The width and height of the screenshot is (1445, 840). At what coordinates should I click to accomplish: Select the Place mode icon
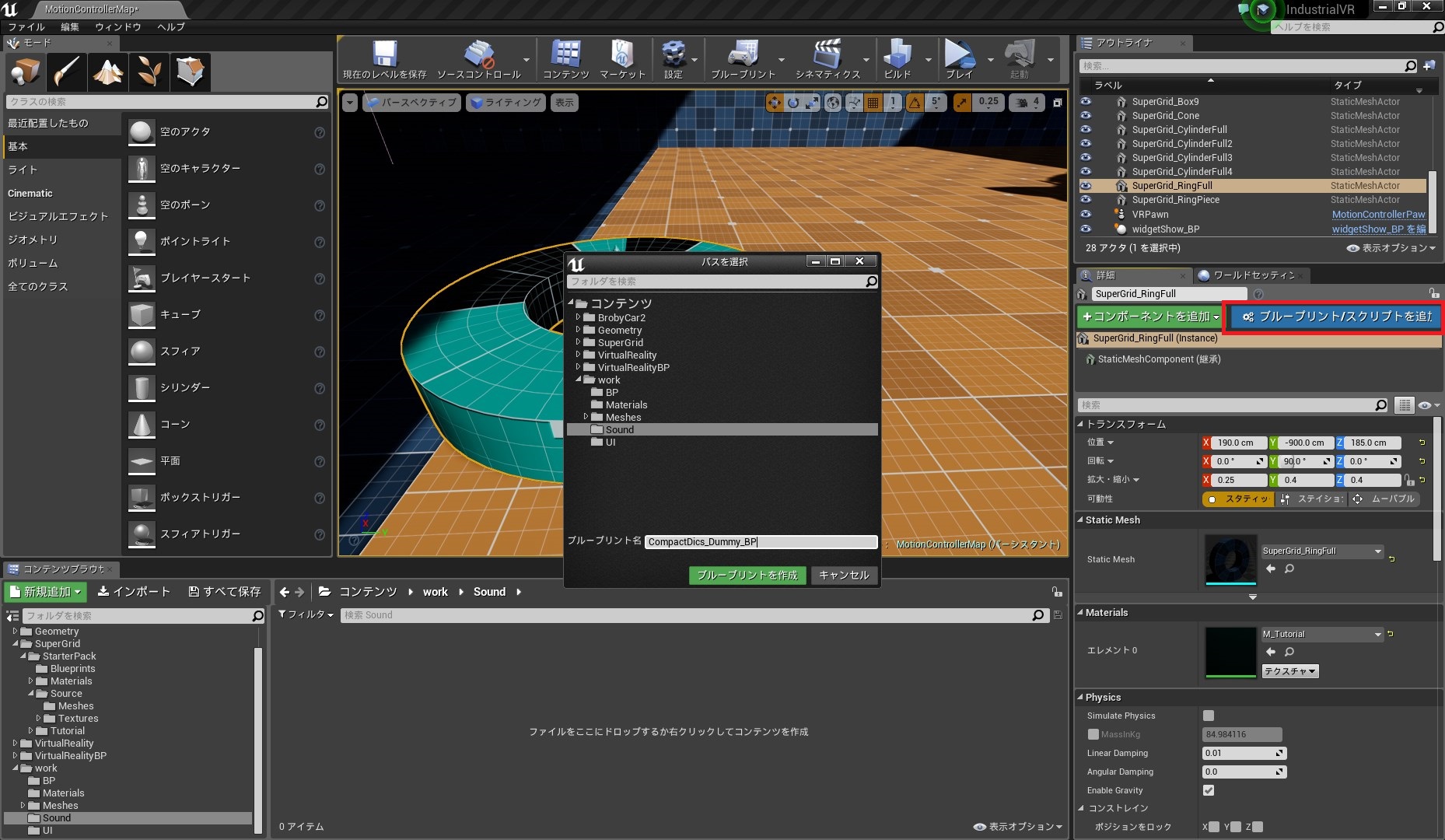pos(25,72)
